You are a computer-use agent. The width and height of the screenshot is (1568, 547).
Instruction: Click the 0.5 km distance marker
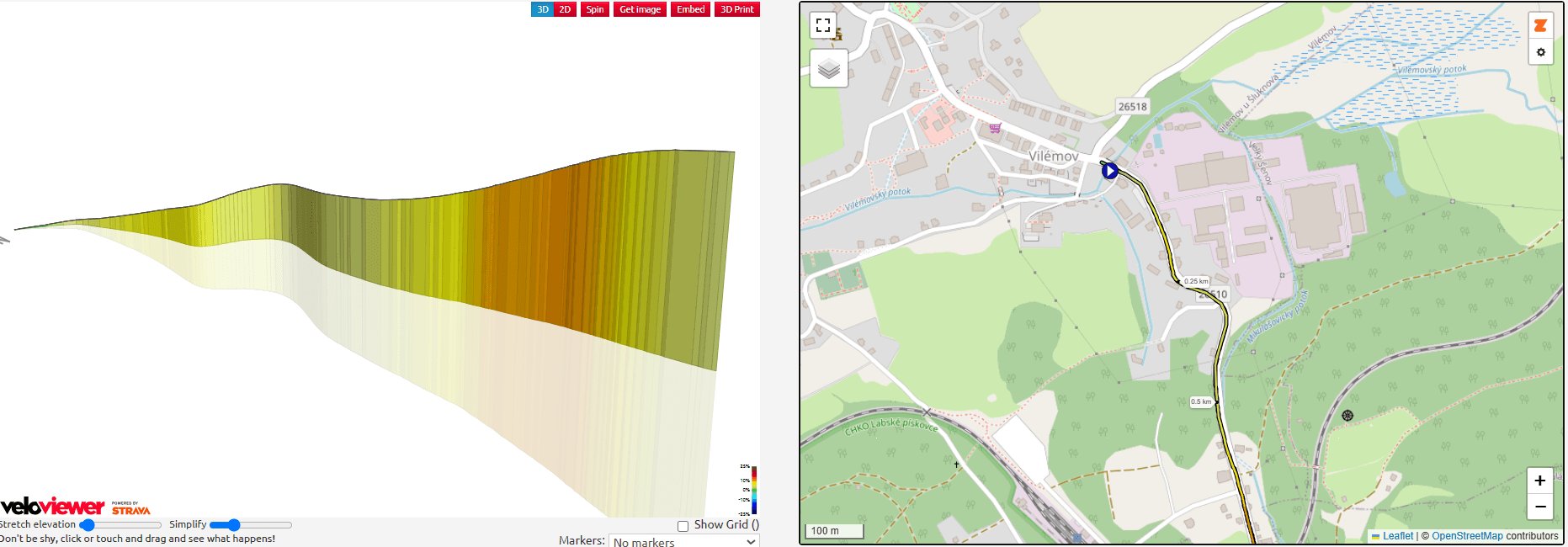(1201, 401)
